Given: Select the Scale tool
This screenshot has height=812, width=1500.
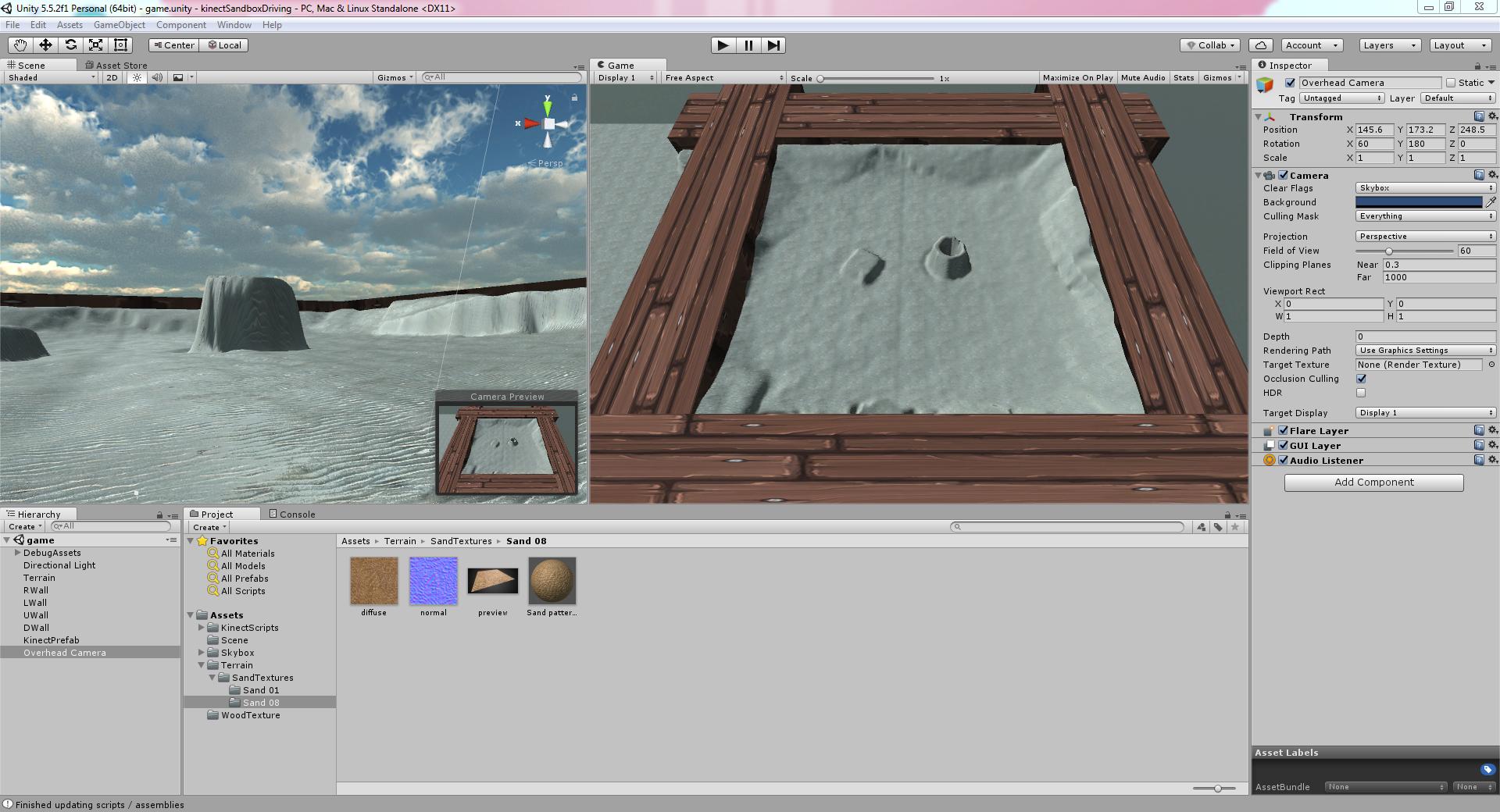Looking at the screenshot, I should coord(95,45).
